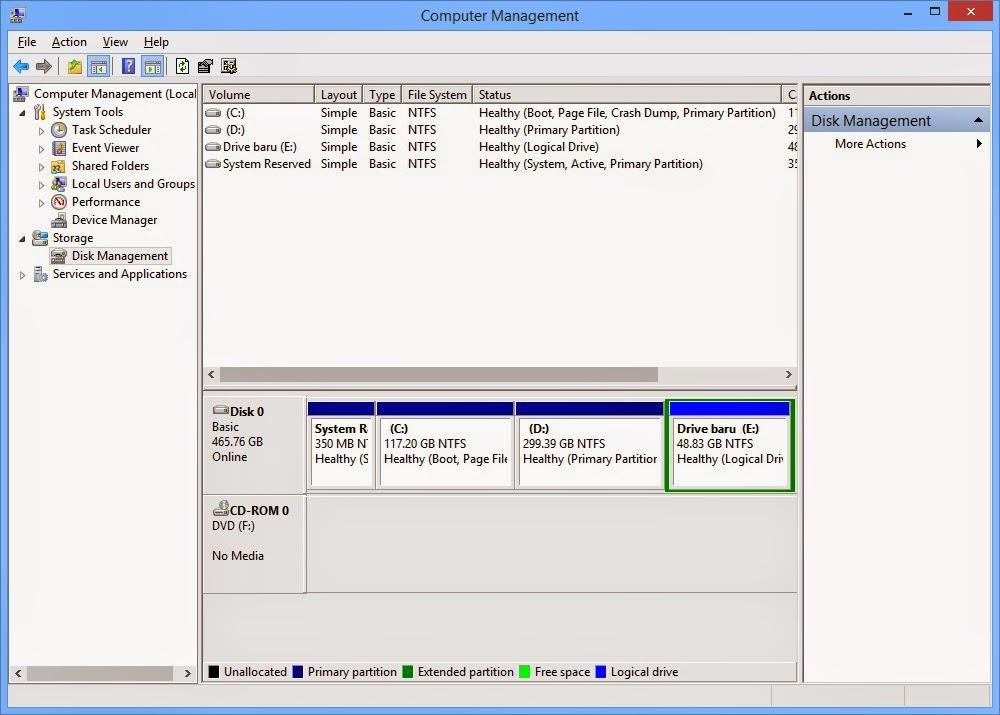
Task: Sort by Volume column header
Action: click(x=258, y=94)
